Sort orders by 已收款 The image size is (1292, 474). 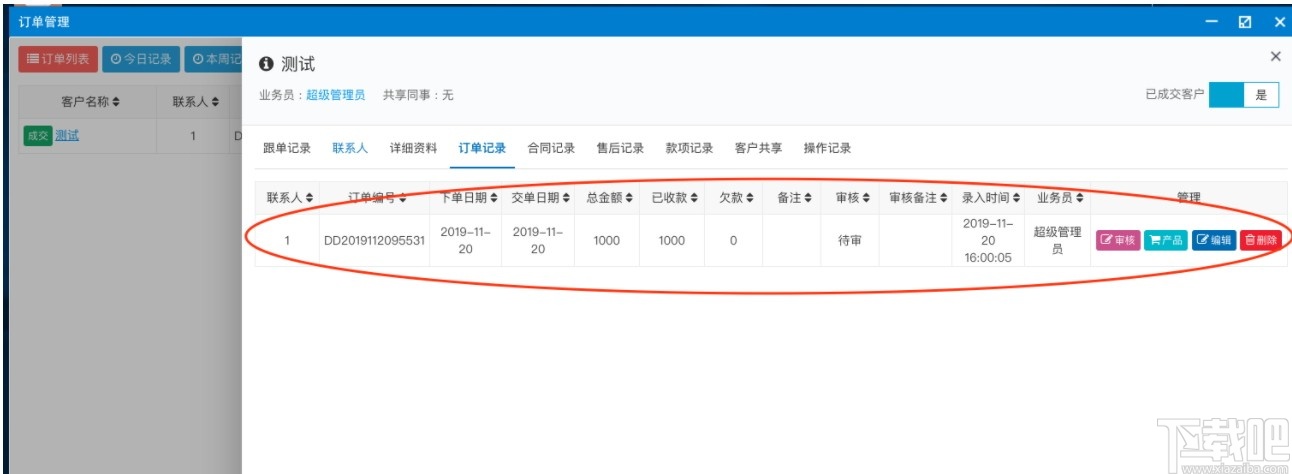coord(676,198)
